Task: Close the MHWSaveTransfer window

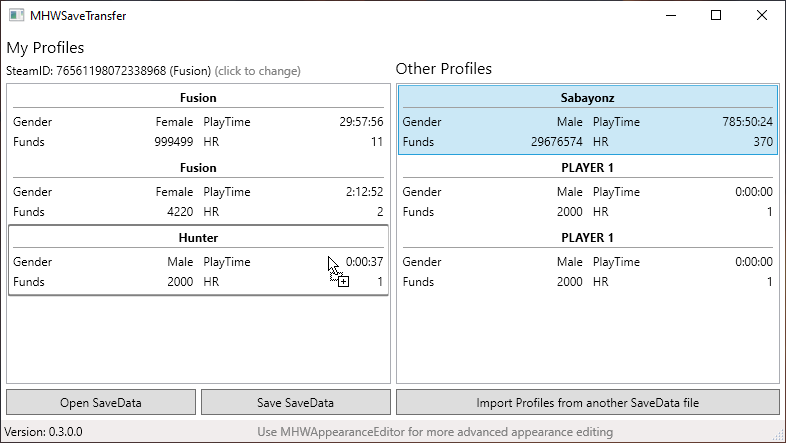Action: (x=762, y=15)
